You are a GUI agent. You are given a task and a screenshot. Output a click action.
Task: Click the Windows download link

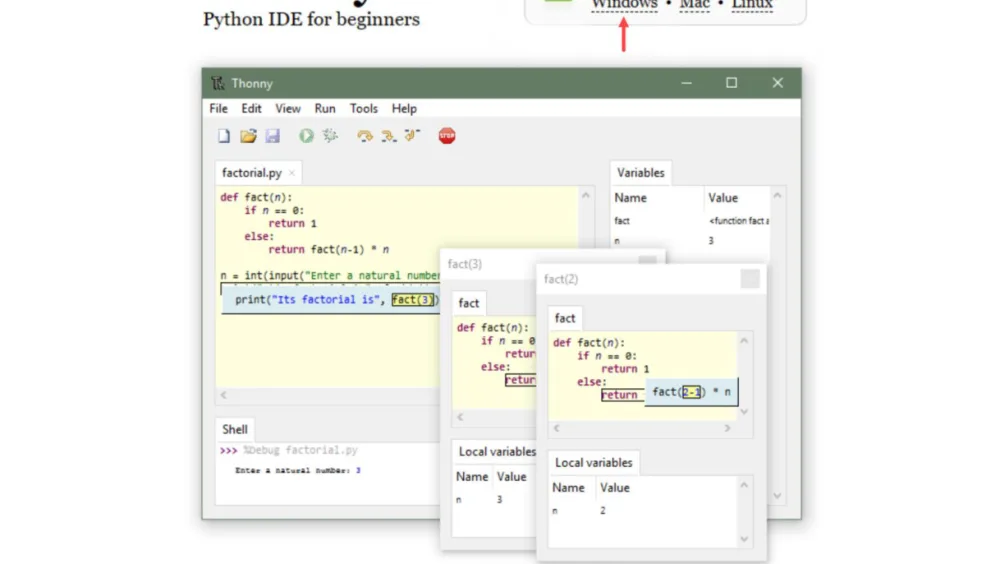point(624,5)
